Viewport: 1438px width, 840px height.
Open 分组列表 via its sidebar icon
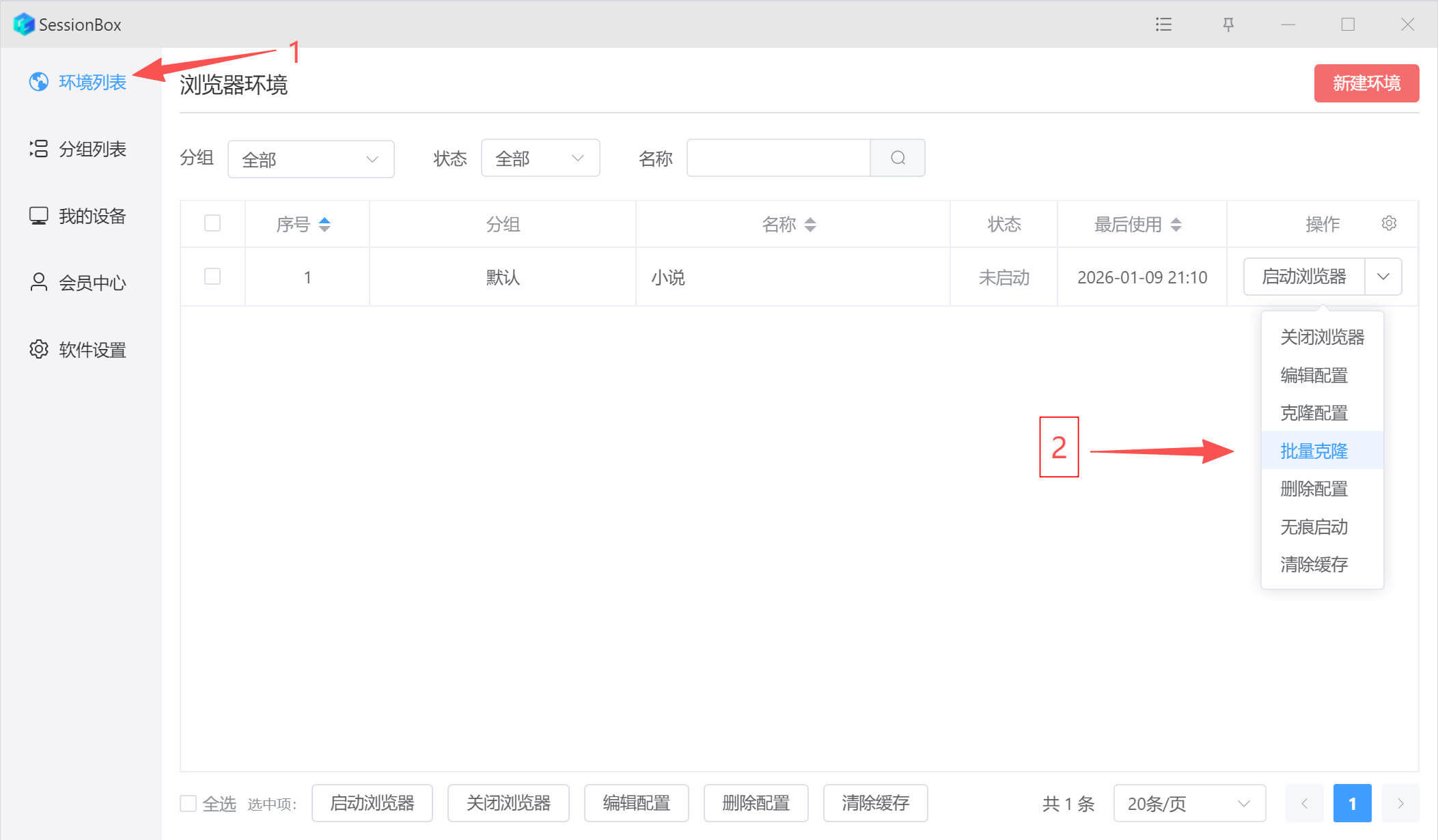coord(39,149)
